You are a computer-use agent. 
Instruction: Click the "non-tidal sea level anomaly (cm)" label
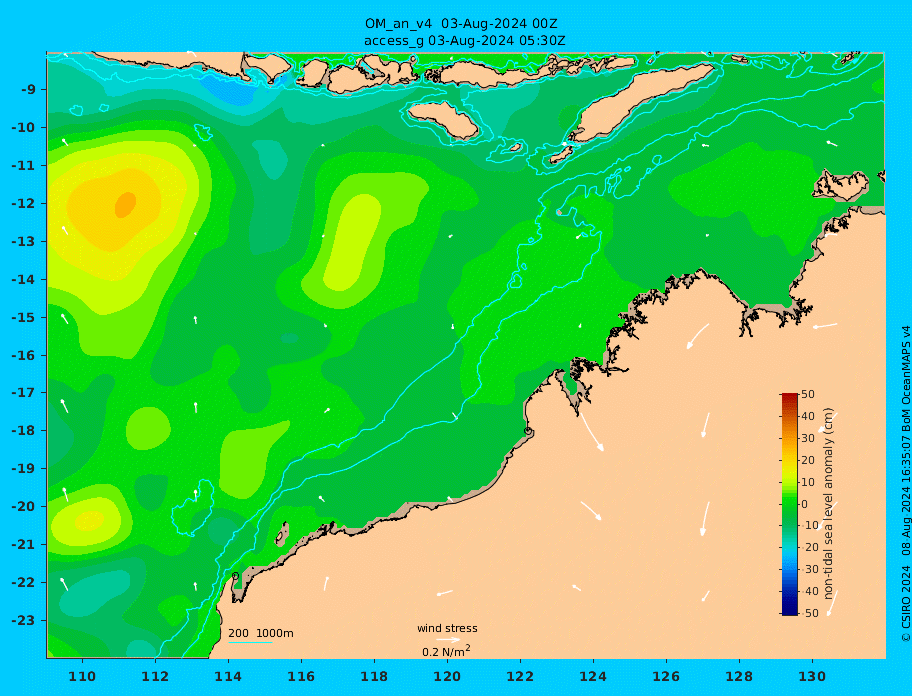tap(829, 504)
